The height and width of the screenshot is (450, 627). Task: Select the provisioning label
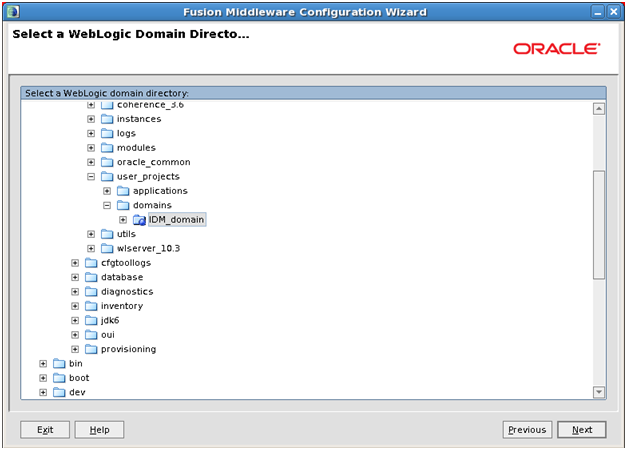click(128, 350)
